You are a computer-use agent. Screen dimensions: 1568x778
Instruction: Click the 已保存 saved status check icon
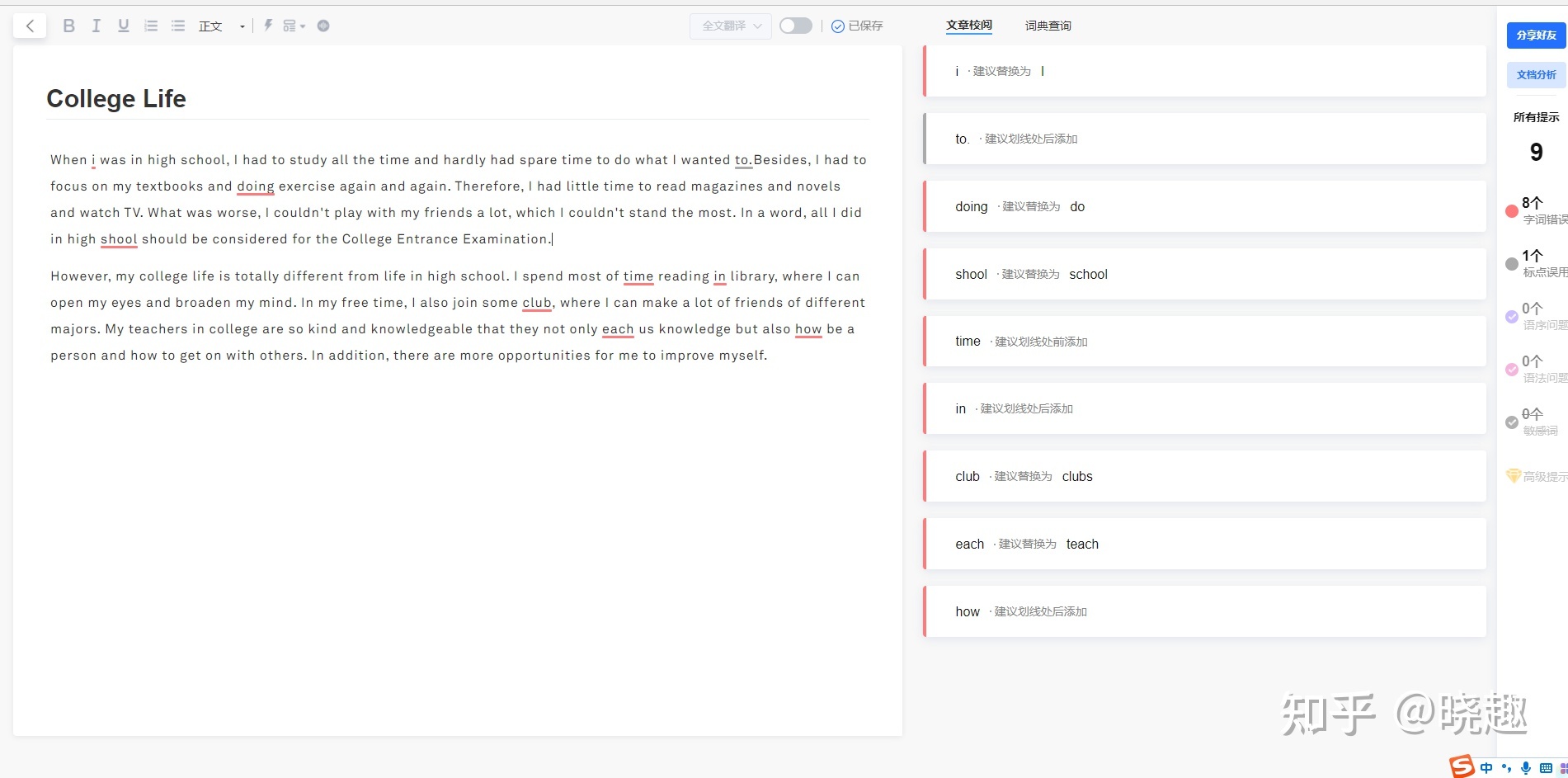(838, 26)
